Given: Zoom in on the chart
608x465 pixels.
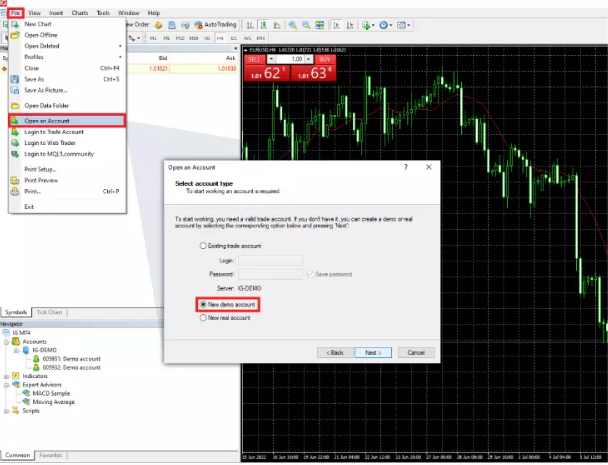Looking at the screenshot, I should coord(292,25).
